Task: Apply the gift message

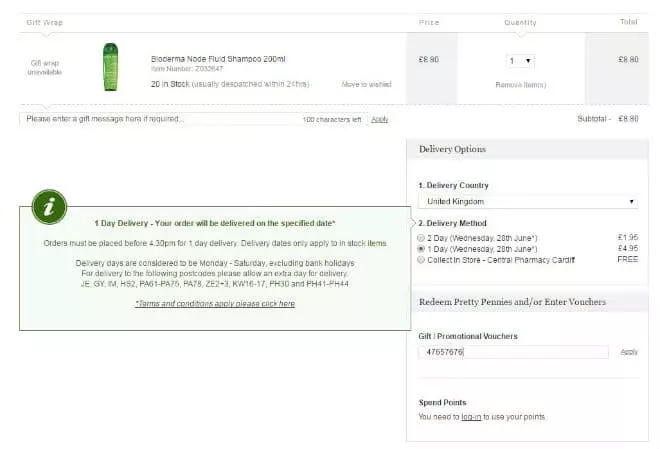Action: (x=380, y=119)
